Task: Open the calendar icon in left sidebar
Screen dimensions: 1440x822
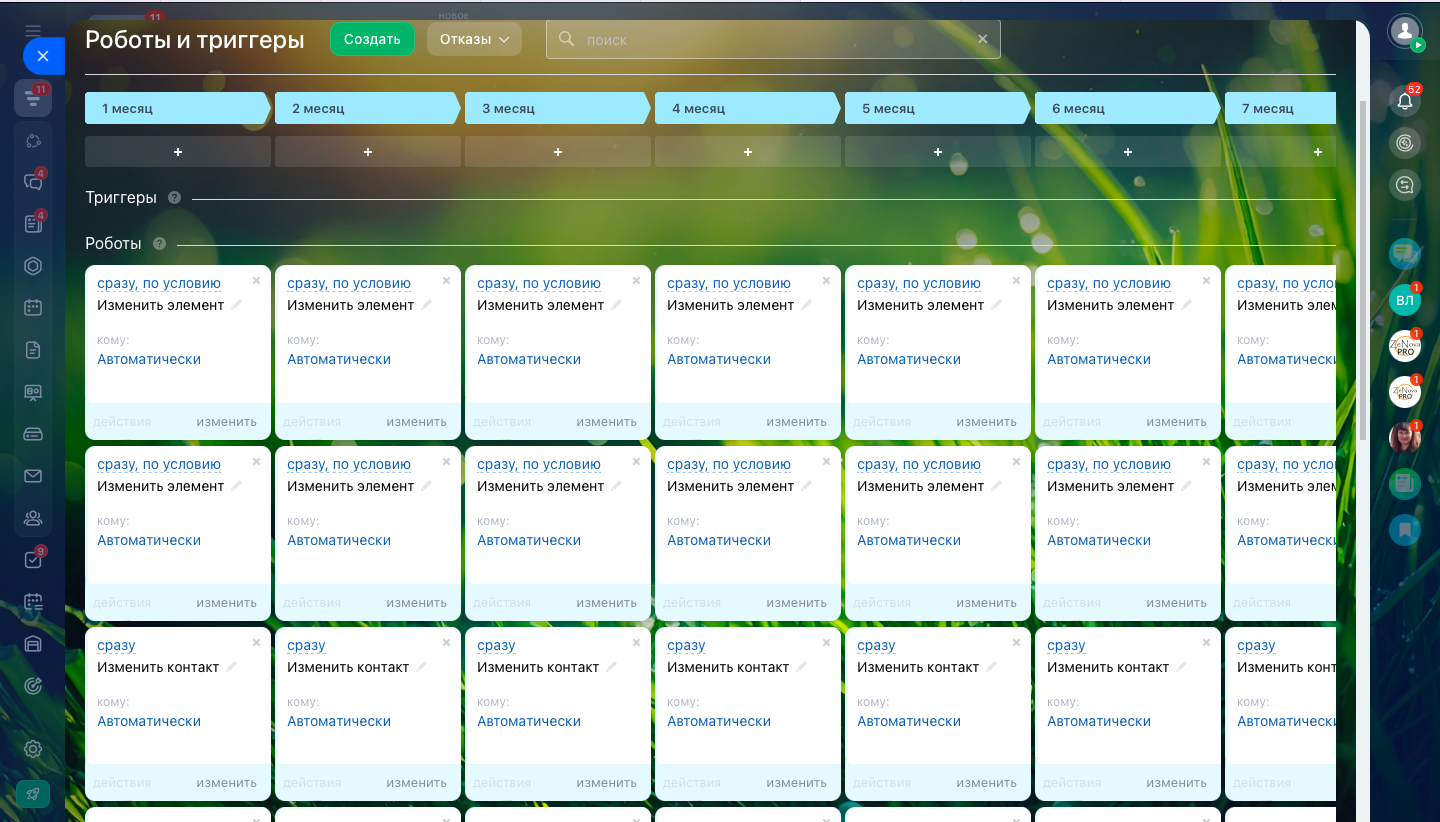Action: 33,307
